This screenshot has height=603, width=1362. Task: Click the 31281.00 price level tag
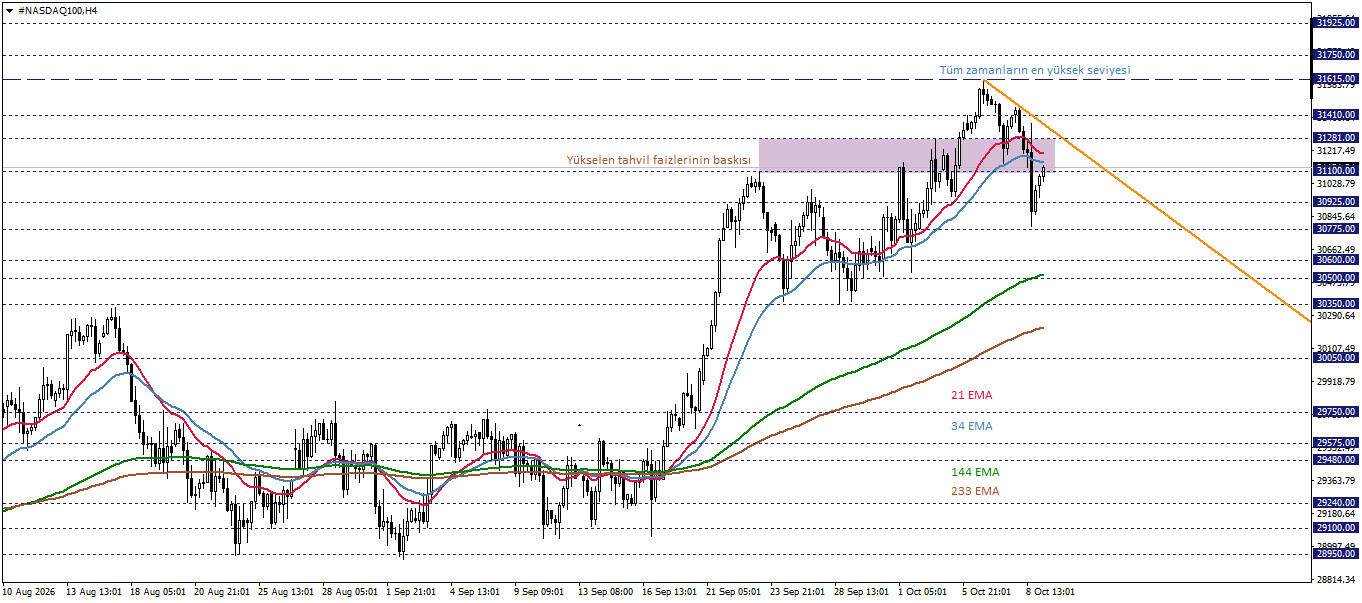(1336, 137)
